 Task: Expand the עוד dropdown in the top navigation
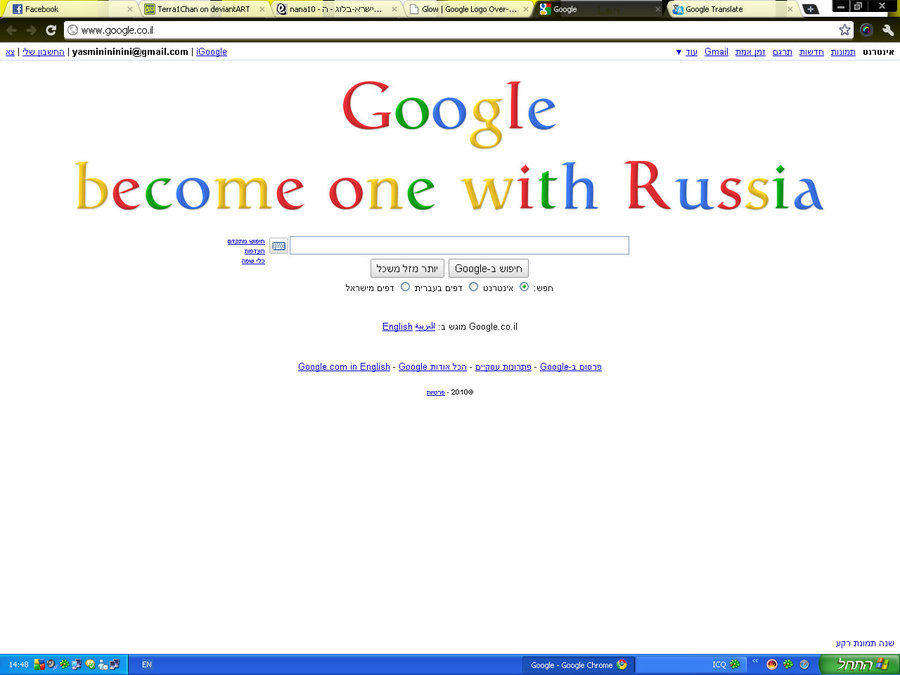point(686,52)
